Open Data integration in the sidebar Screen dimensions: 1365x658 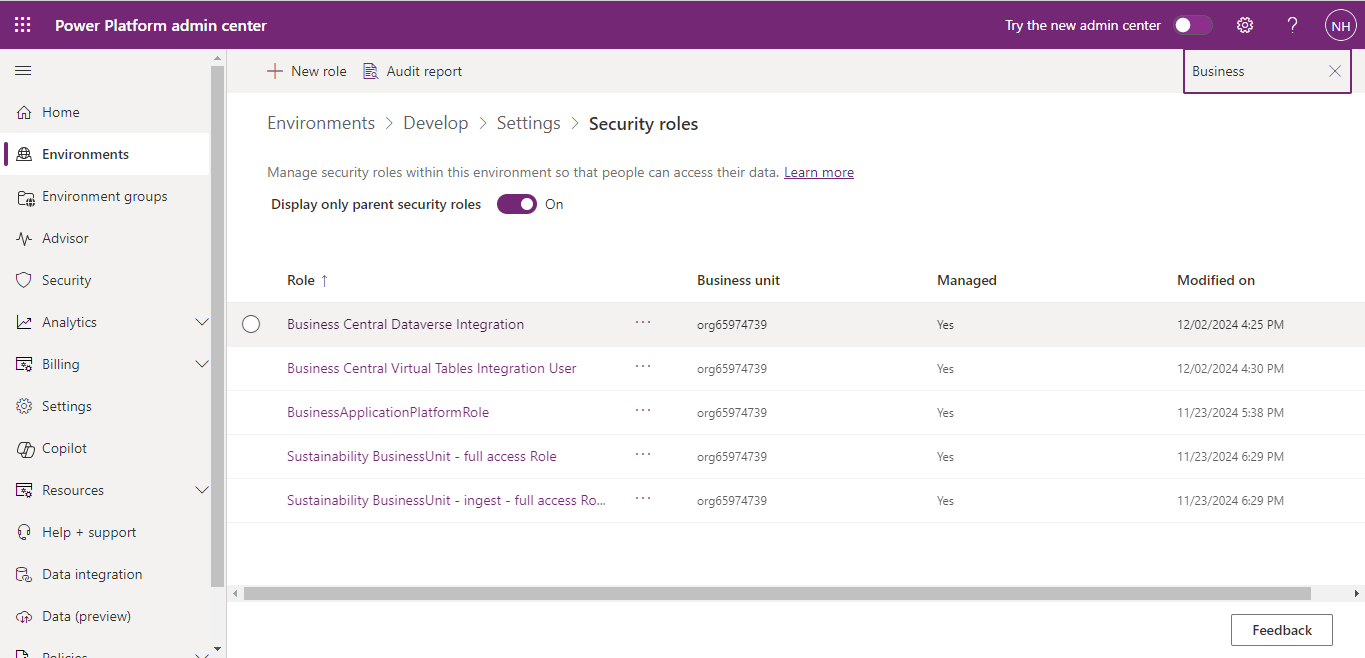click(92, 575)
